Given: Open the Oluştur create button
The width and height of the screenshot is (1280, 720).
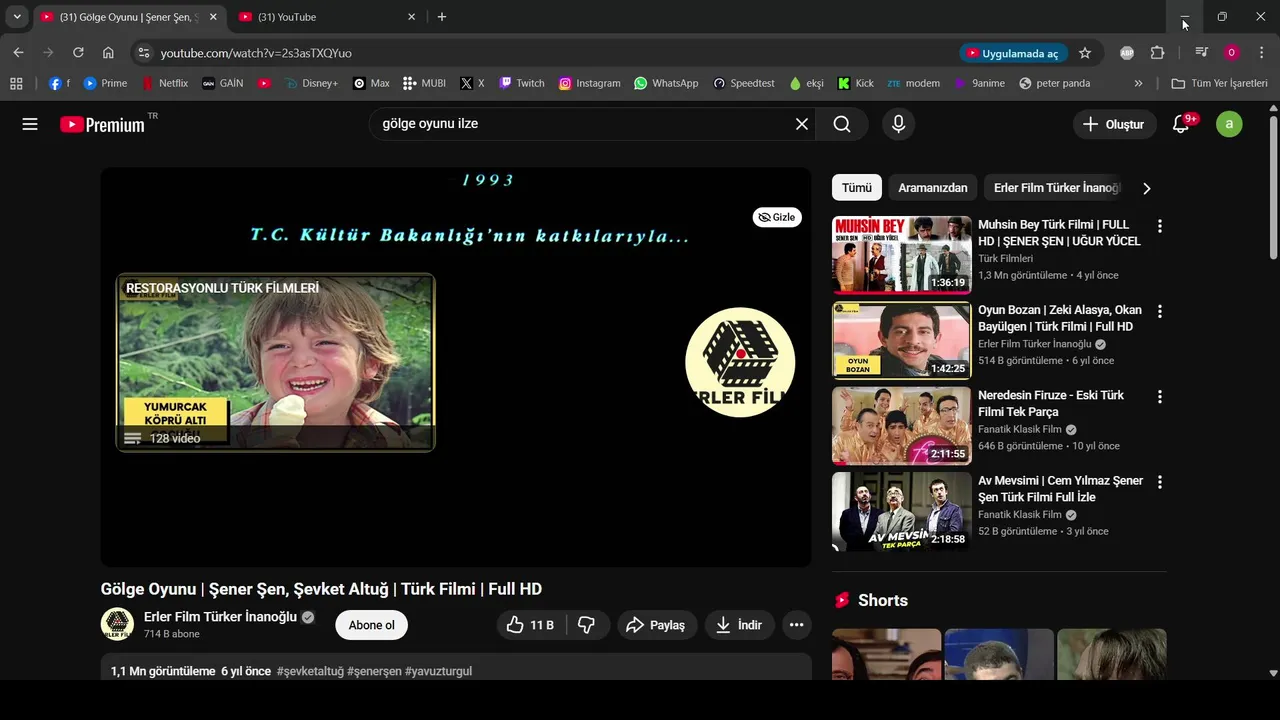Looking at the screenshot, I should click(x=1115, y=124).
